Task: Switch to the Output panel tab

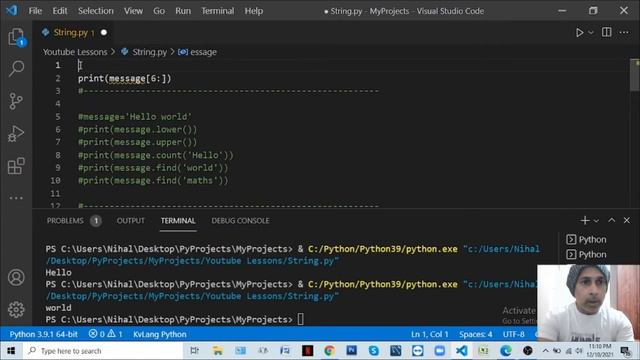Action: pos(131,220)
